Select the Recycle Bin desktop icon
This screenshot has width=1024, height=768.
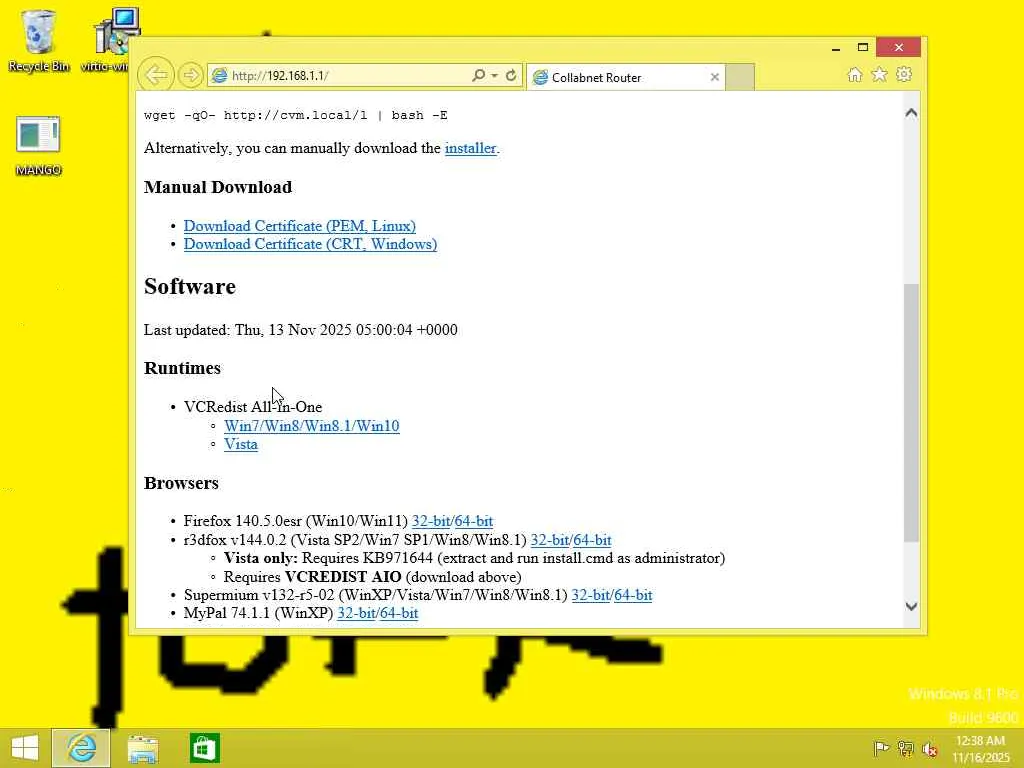[39, 40]
